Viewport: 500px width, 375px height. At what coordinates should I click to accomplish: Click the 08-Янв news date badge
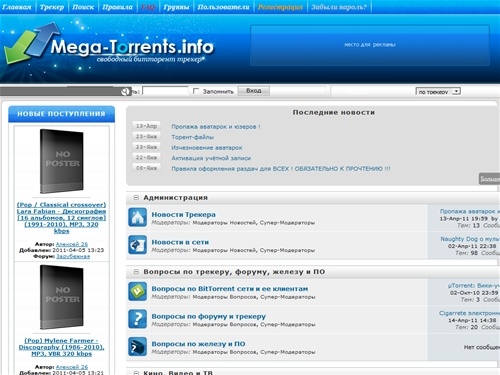146,168
